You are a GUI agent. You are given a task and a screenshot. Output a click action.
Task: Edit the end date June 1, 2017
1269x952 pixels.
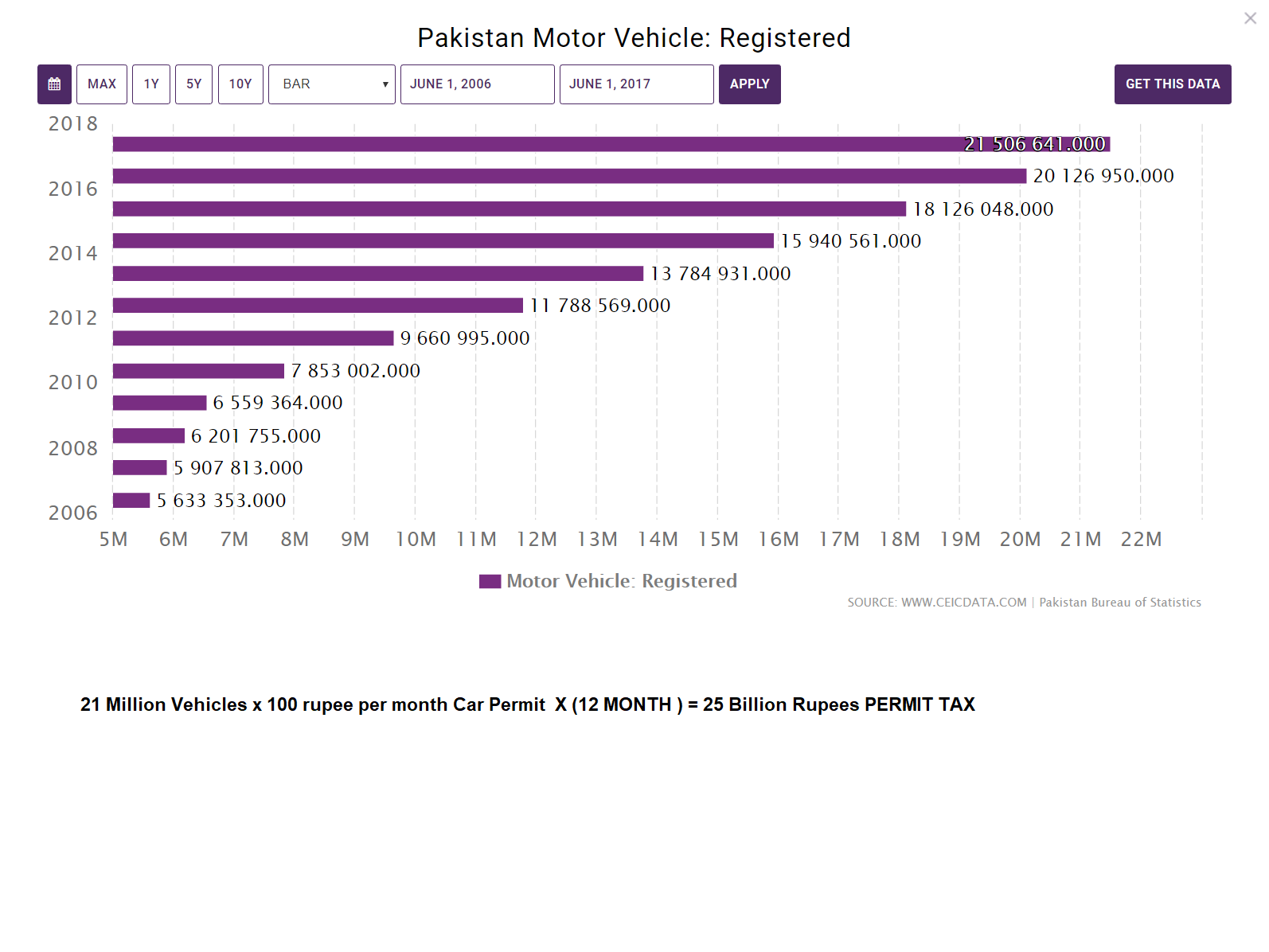click(637, 84)
